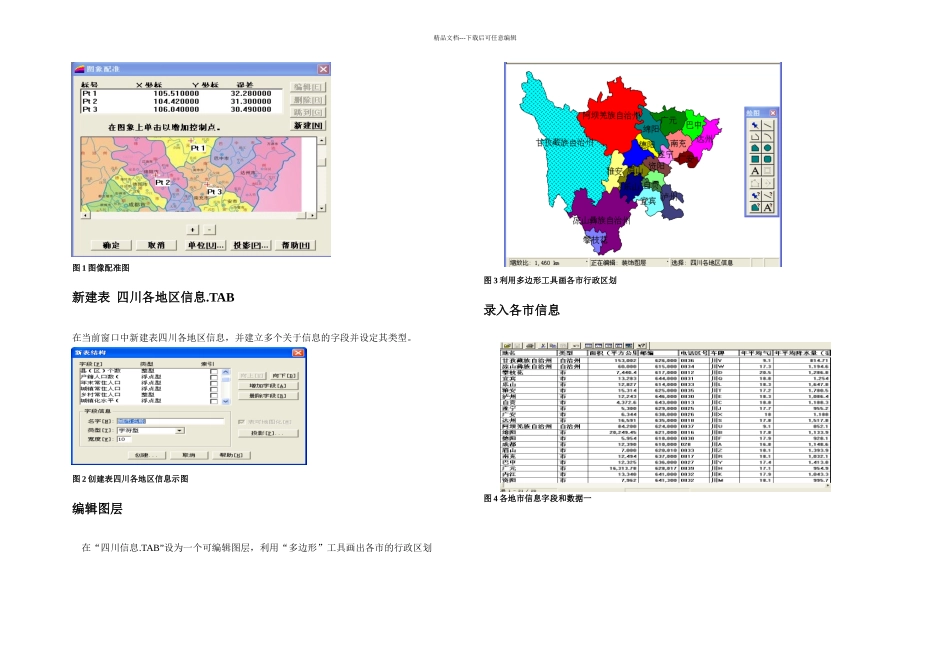Click the Frame tool in drawing toolbar
Screen dimensions: 950x672
pos(768,171)
